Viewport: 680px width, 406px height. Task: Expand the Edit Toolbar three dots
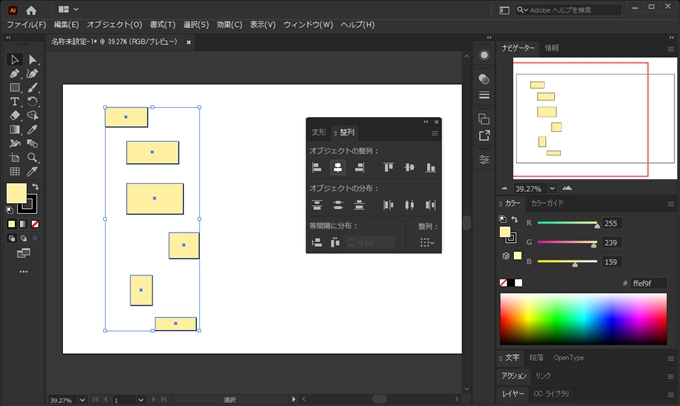pos(23,272)
